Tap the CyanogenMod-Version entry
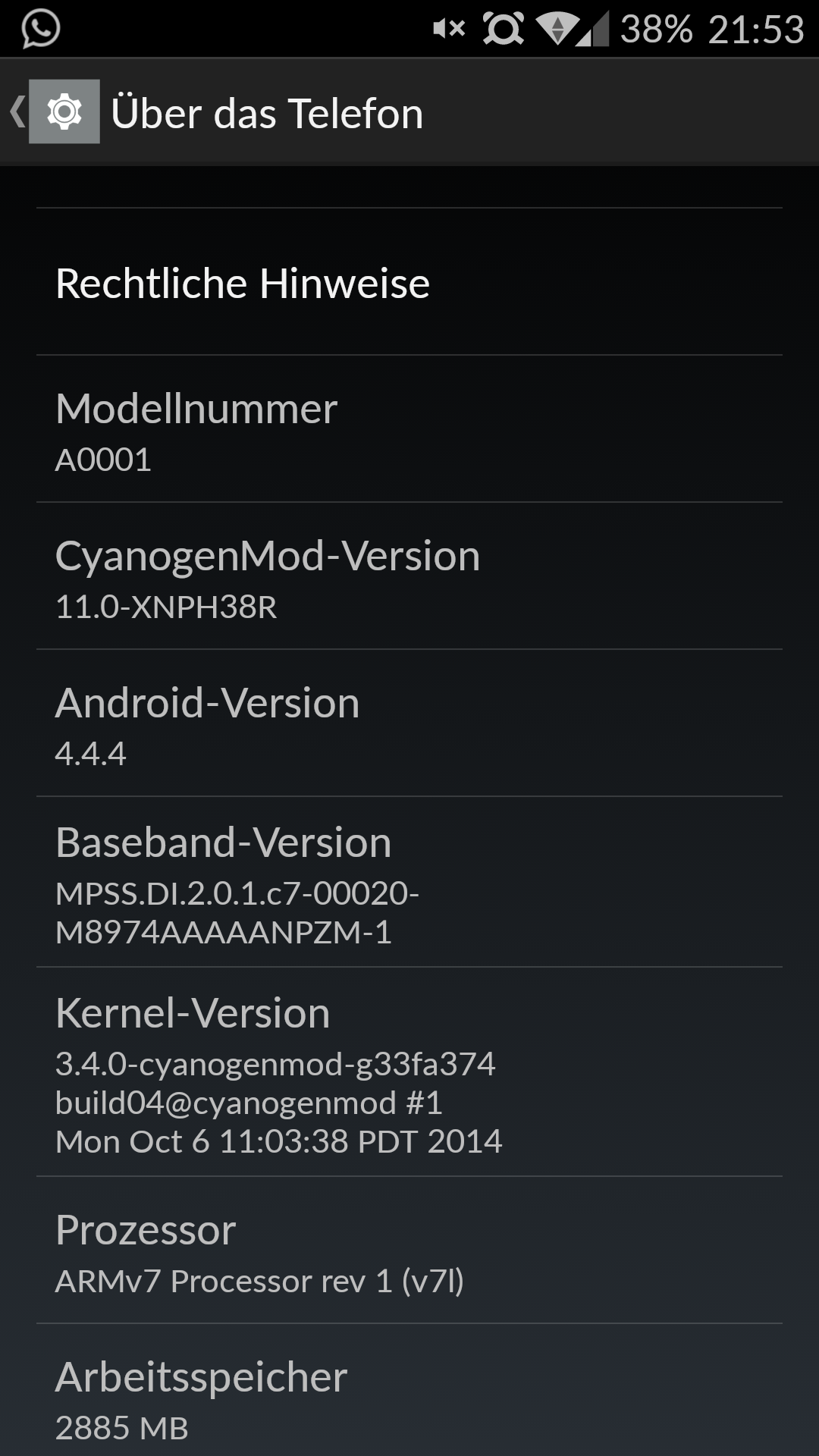Screen dimensions: 819x1456 pyautogui.click(x=409, y=576)
